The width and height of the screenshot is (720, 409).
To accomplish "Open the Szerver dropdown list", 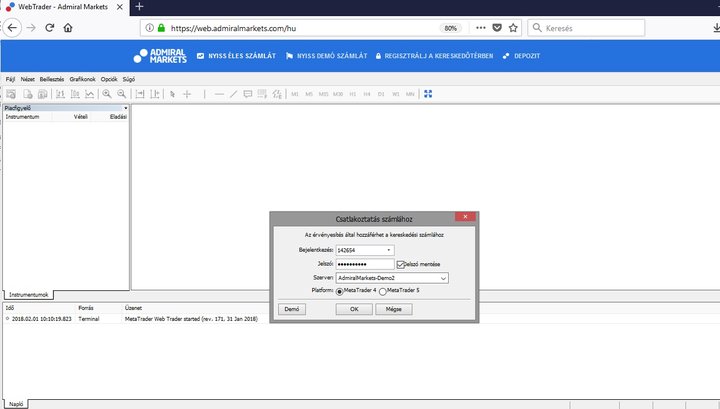I will (x=443, y=278).
